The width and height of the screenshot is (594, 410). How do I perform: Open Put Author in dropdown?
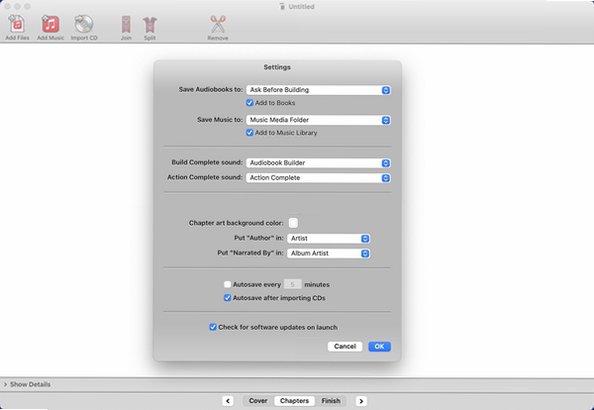click(328, 238)
